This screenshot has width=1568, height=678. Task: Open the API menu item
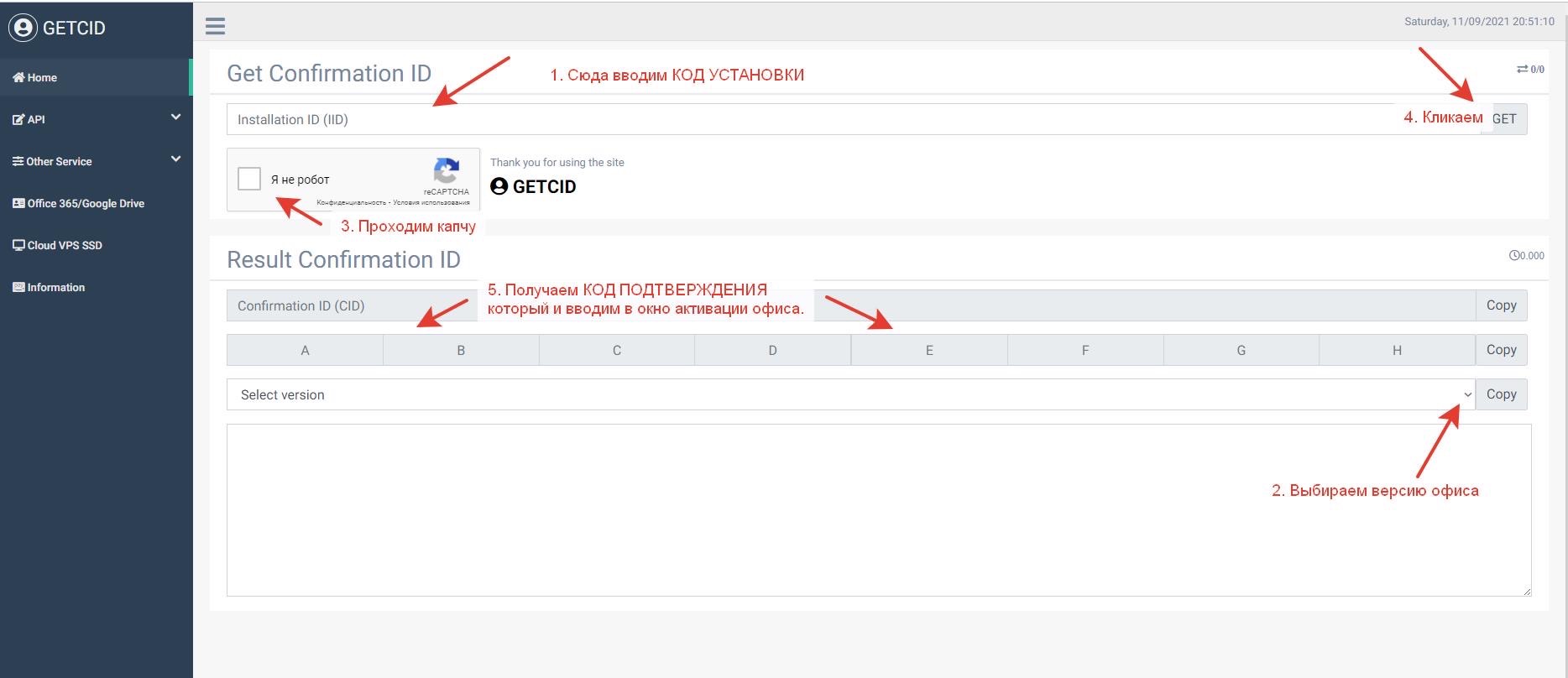tap(96, 119)
